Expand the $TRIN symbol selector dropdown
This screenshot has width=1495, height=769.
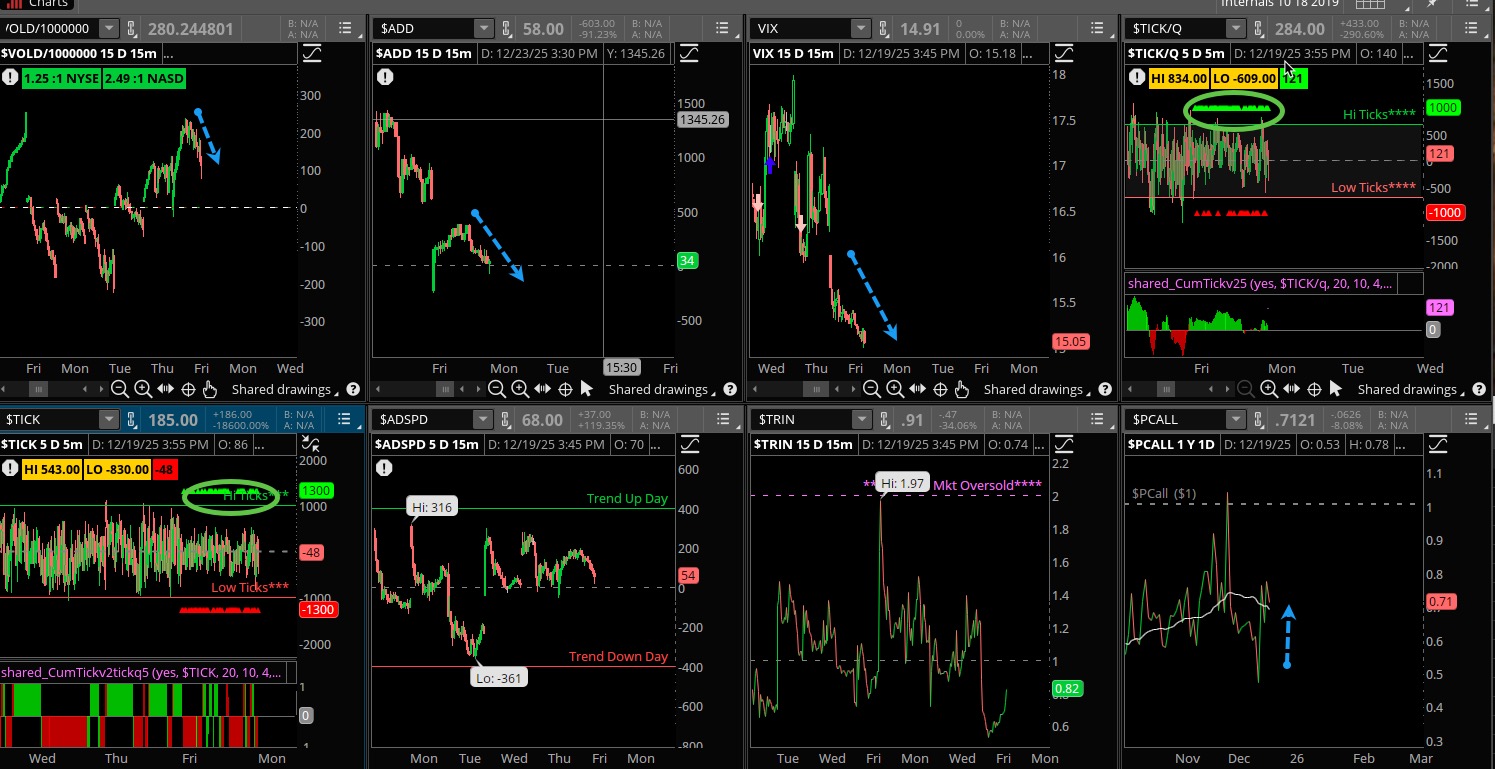point(860,420)
